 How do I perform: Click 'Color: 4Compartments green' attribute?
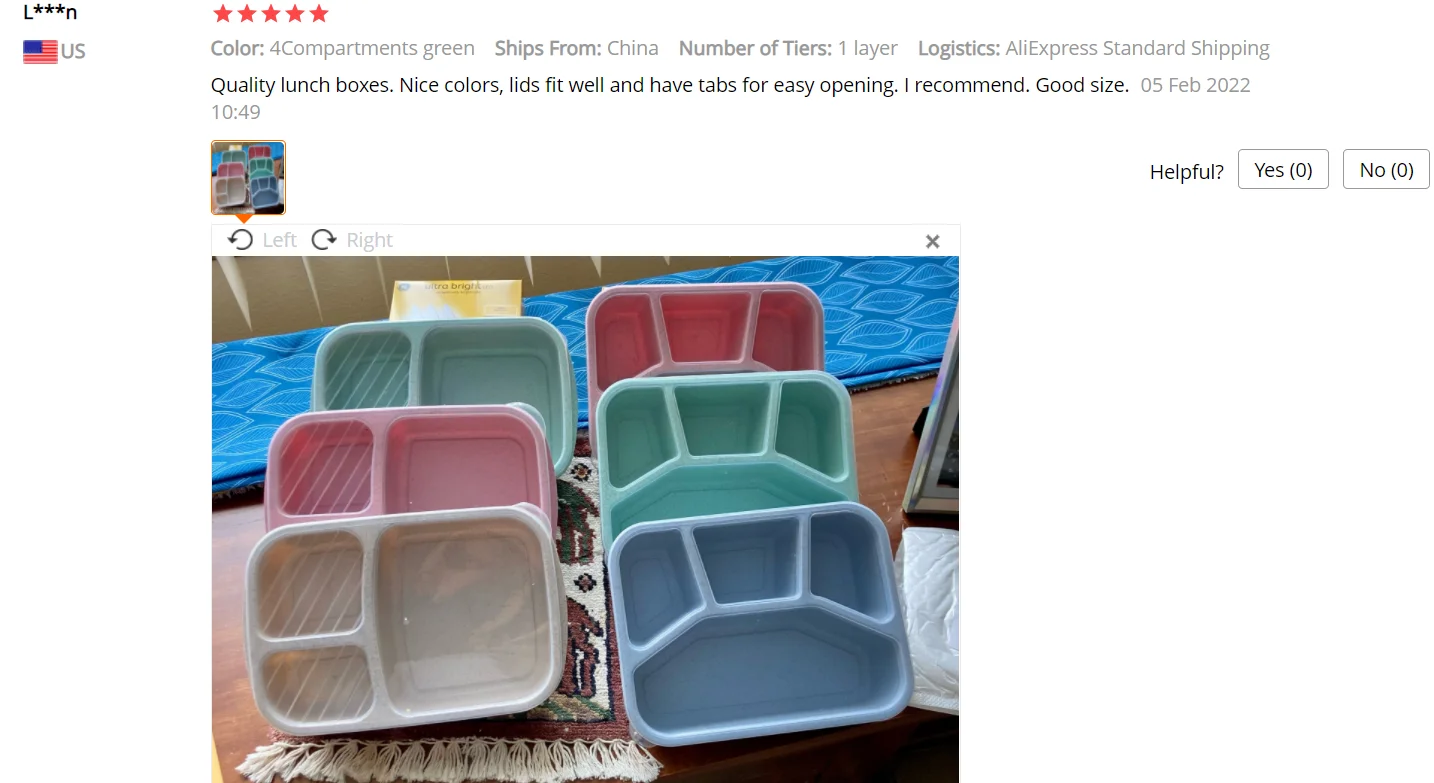[342, 48]
